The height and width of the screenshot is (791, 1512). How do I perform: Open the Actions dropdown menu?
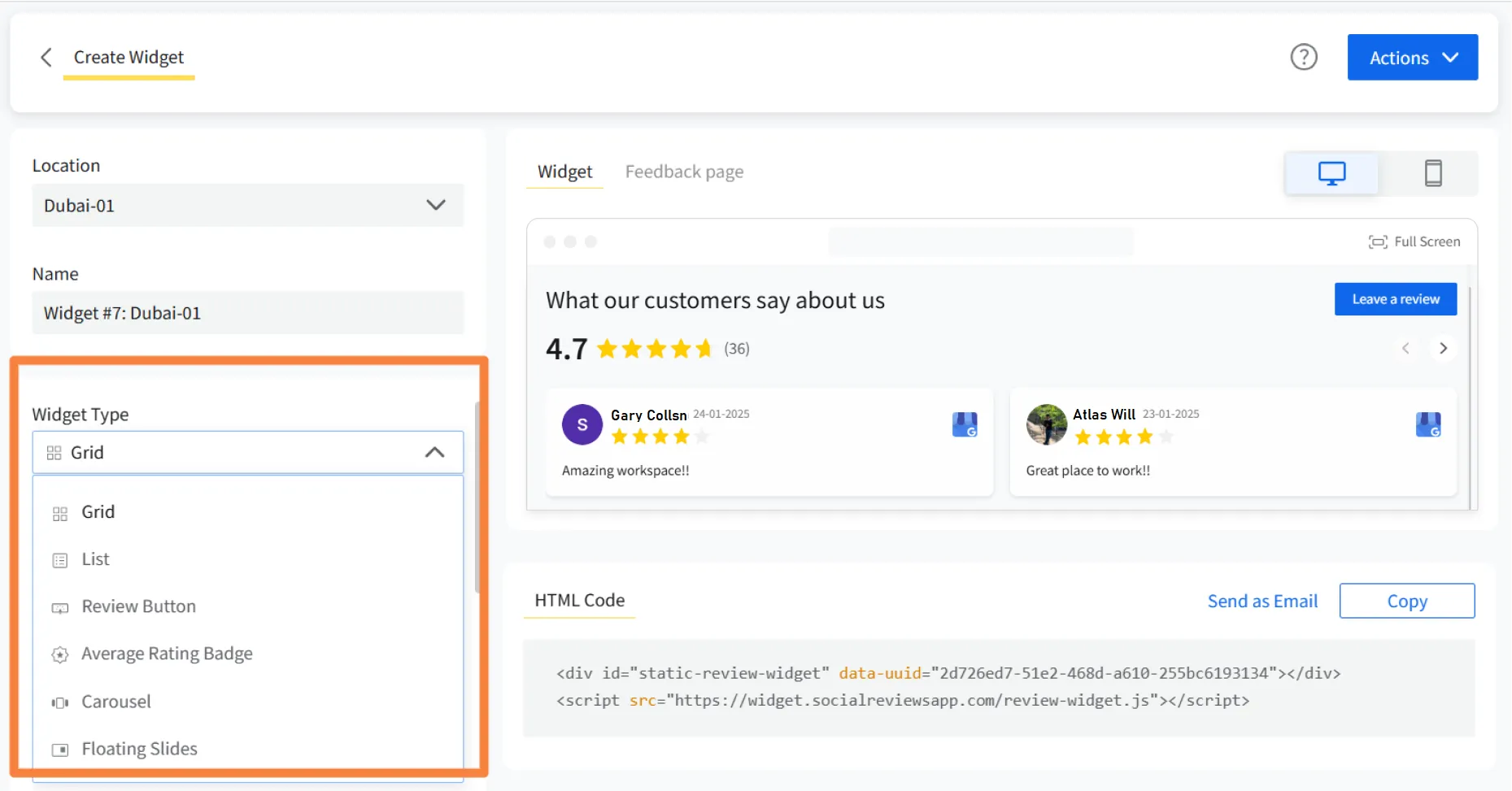(x=1412, y=57)
